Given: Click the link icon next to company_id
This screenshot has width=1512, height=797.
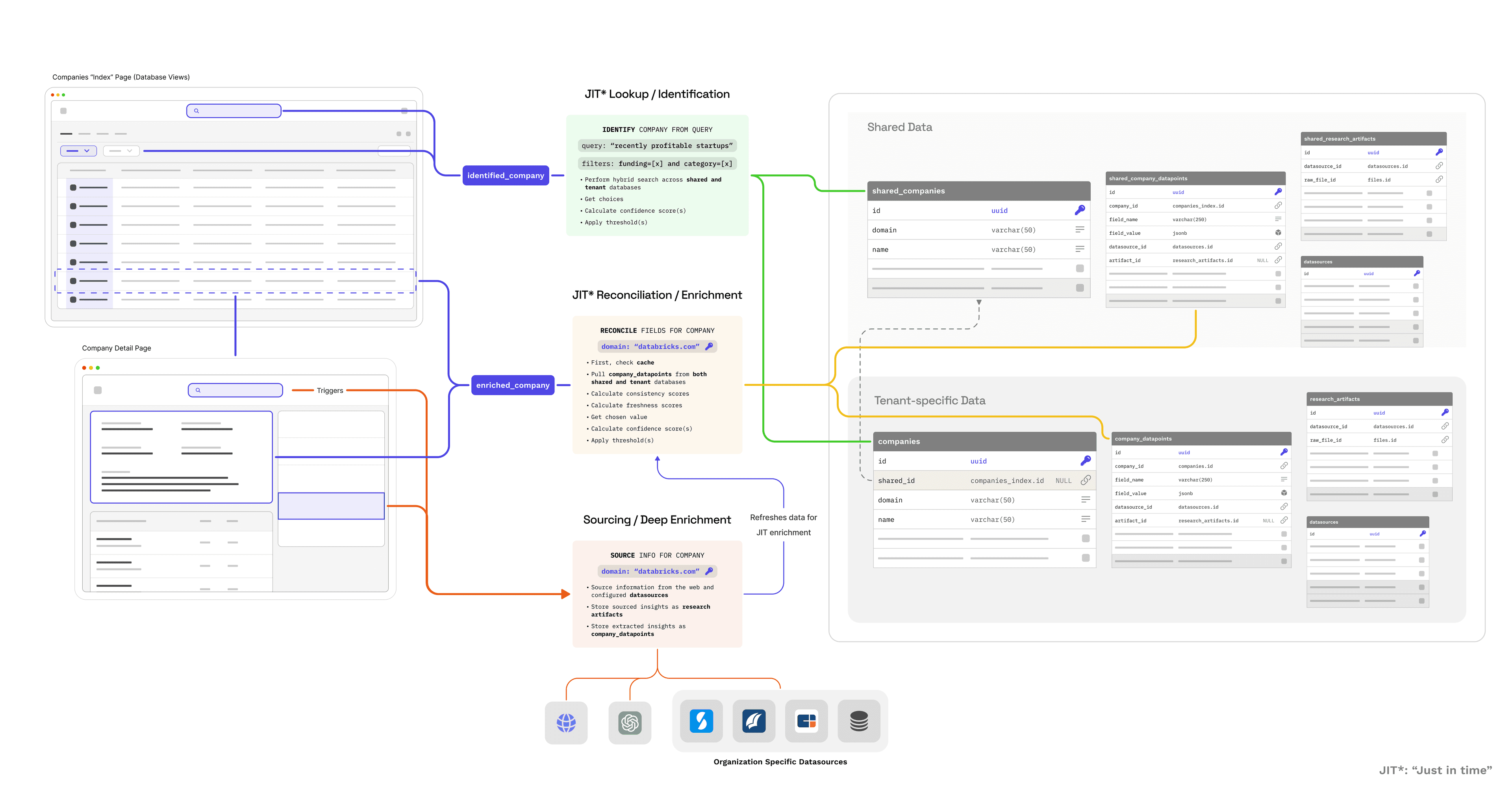Looking at the screenshot, I should [1279, 206].
